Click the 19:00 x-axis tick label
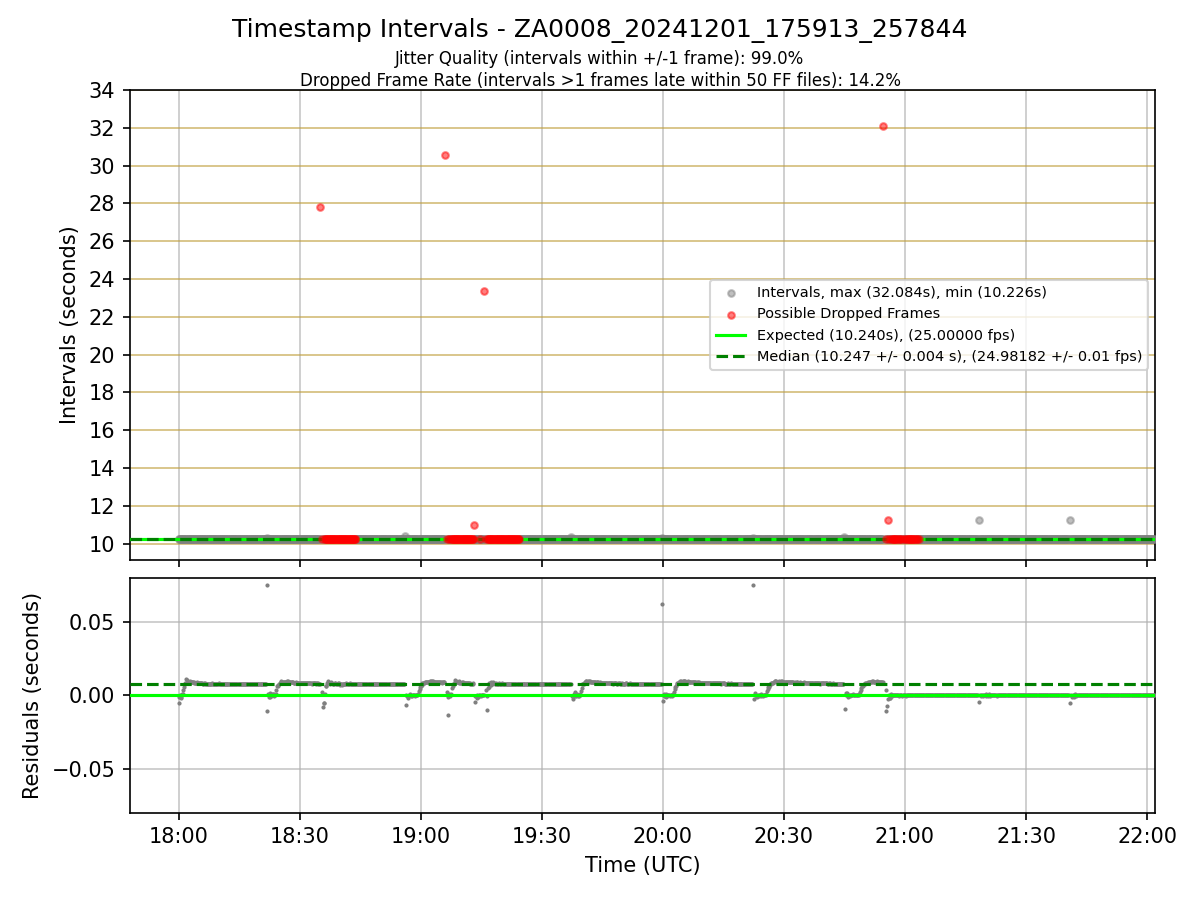 pos(421,835)
